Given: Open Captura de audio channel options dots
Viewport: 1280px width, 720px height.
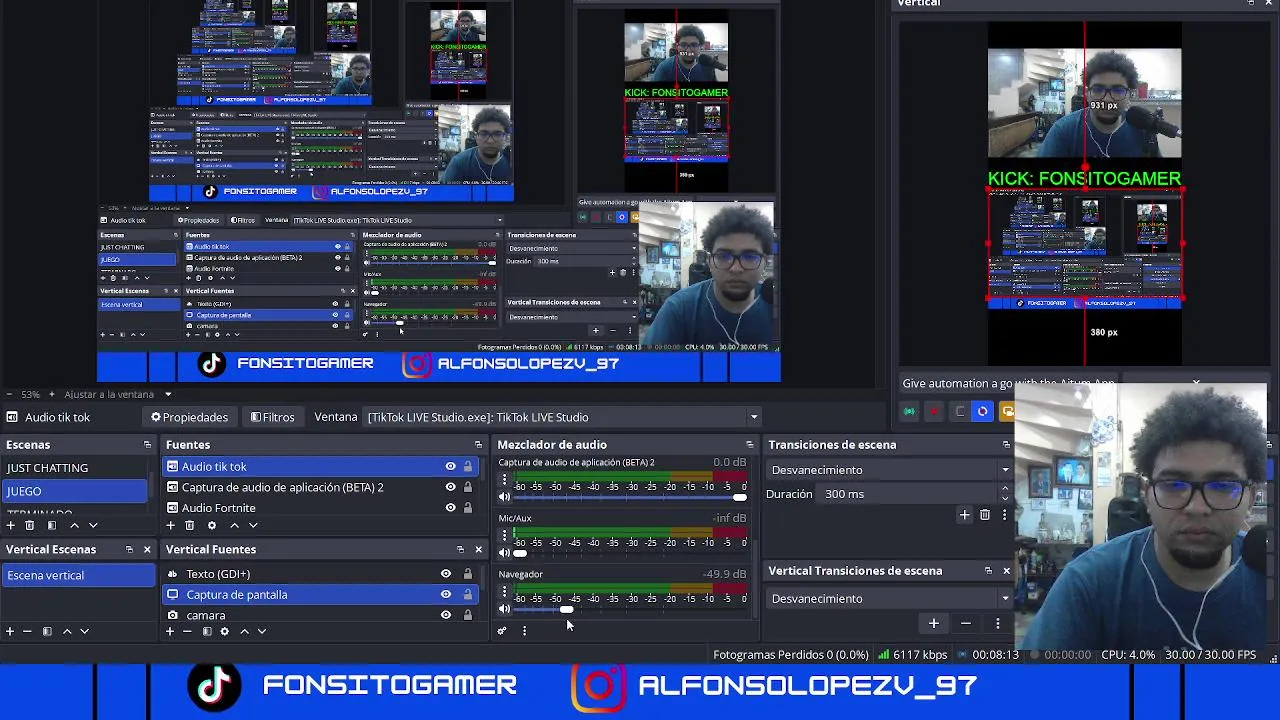Looking at the screenshot, I should point(504,481).
